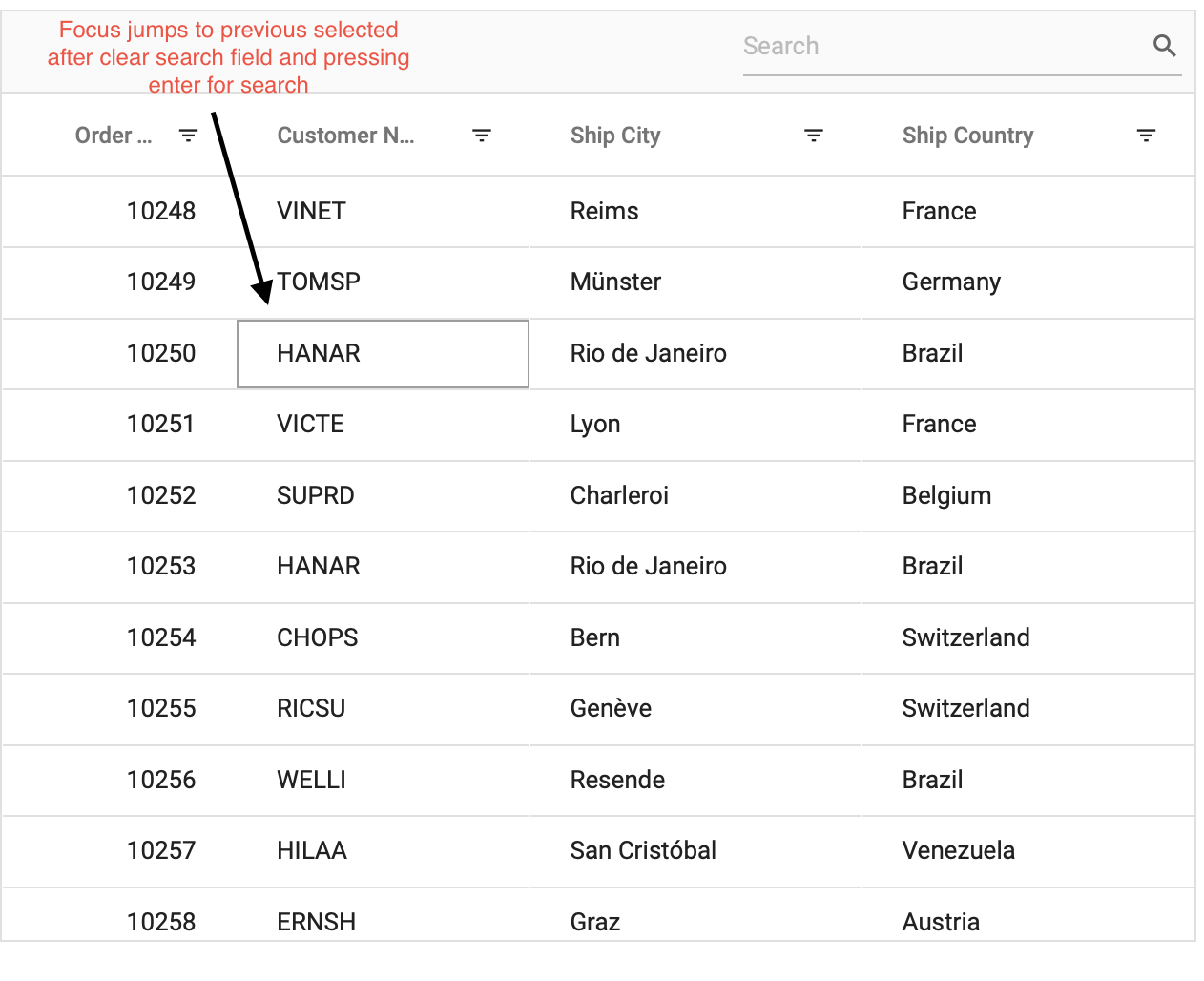1204x981 pixels.
Task: Select order ID cell 10256
Action: coord(161,780)
